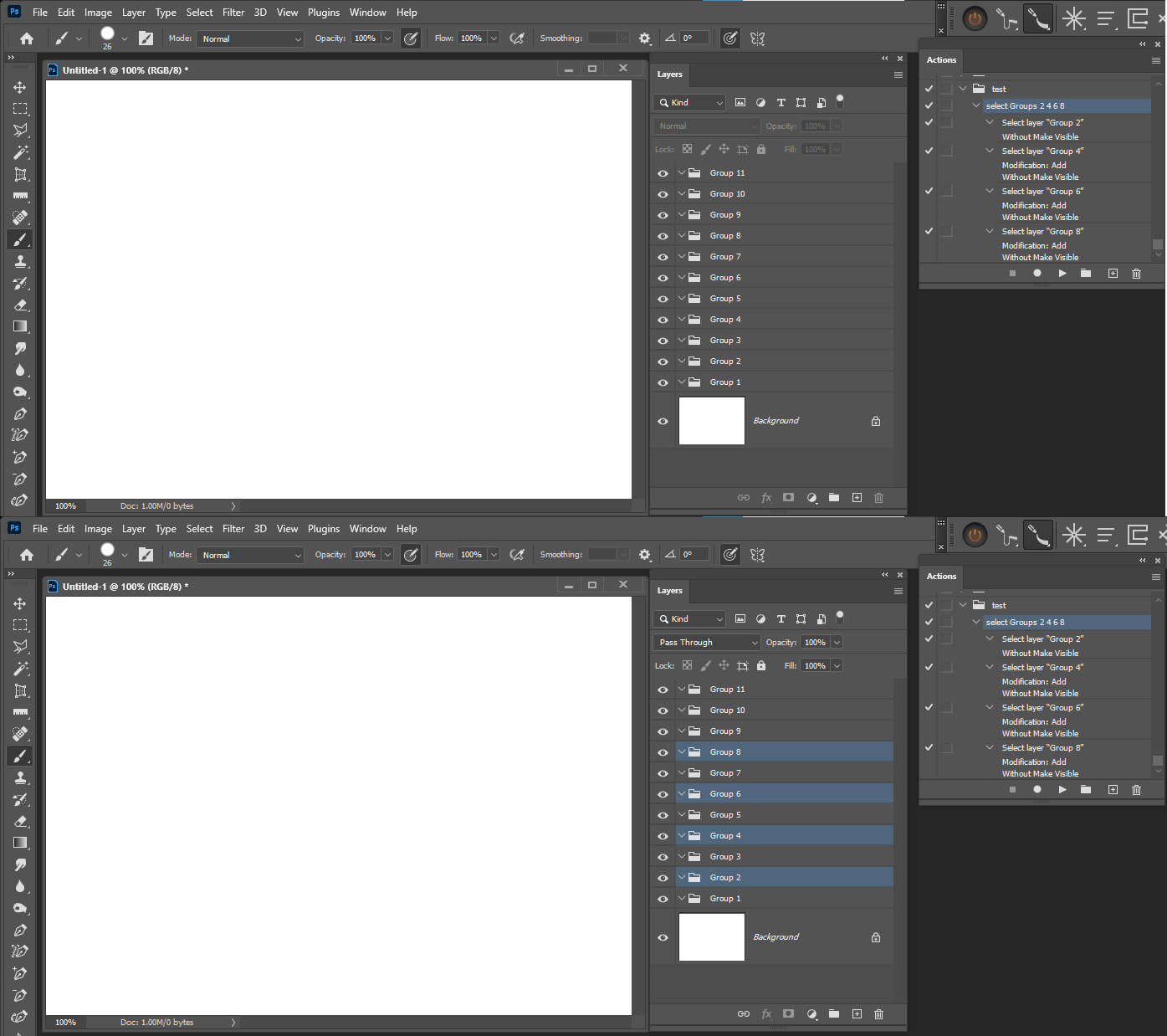
Task: Open the layer styles fx menu
Action: click(x=766, y=497)
